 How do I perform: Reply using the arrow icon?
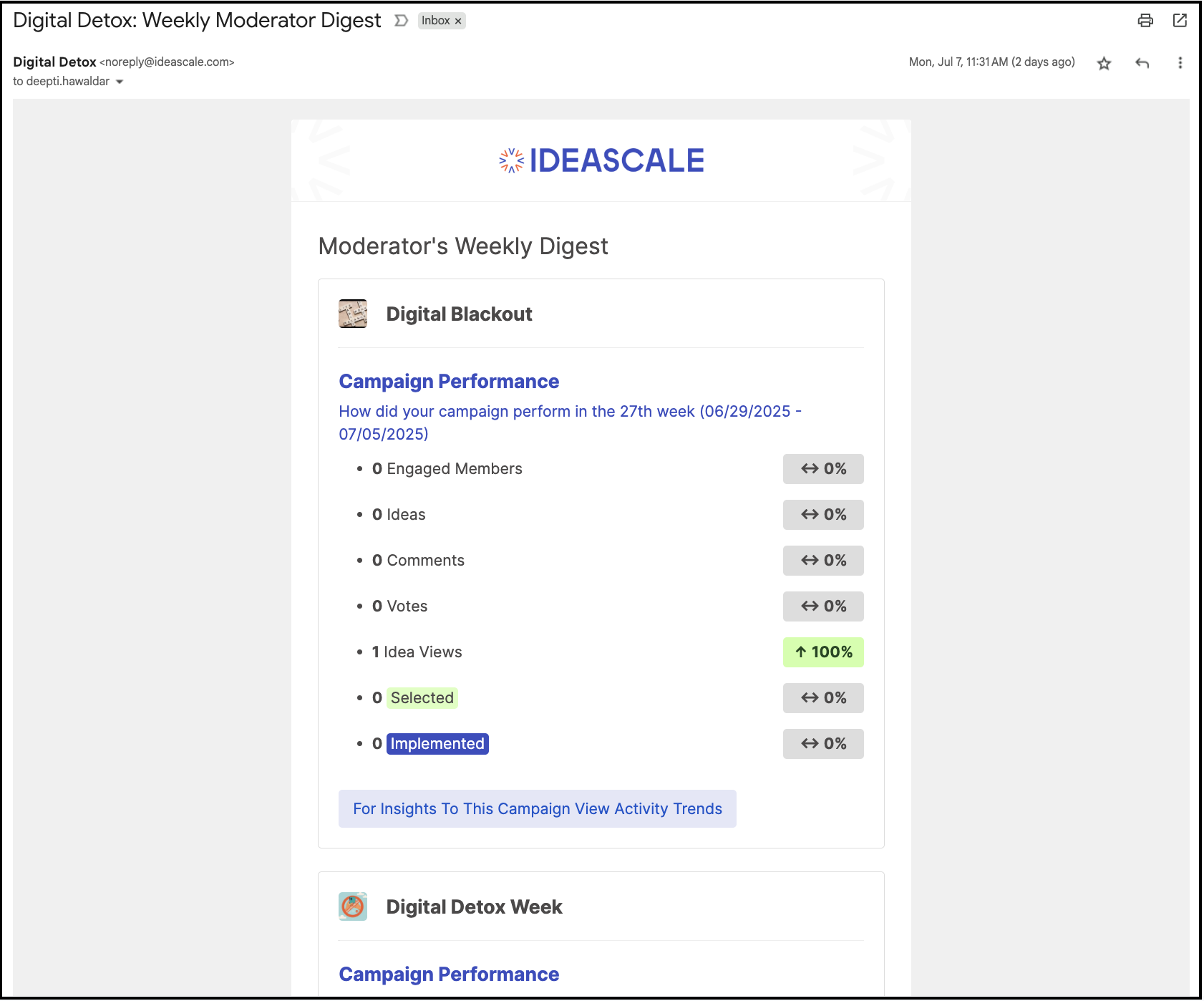1142,63
